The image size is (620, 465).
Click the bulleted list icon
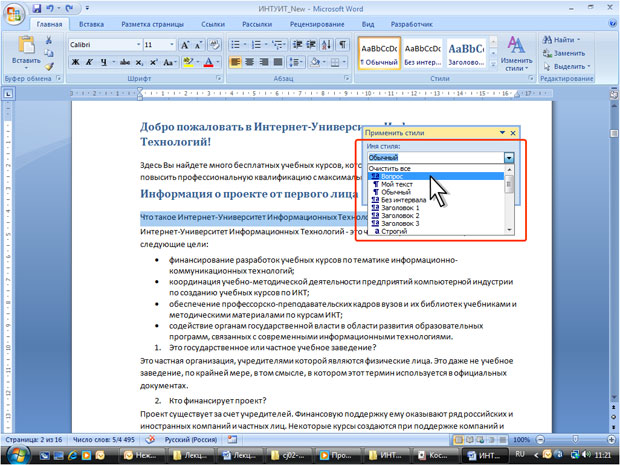tap(236, 45)
